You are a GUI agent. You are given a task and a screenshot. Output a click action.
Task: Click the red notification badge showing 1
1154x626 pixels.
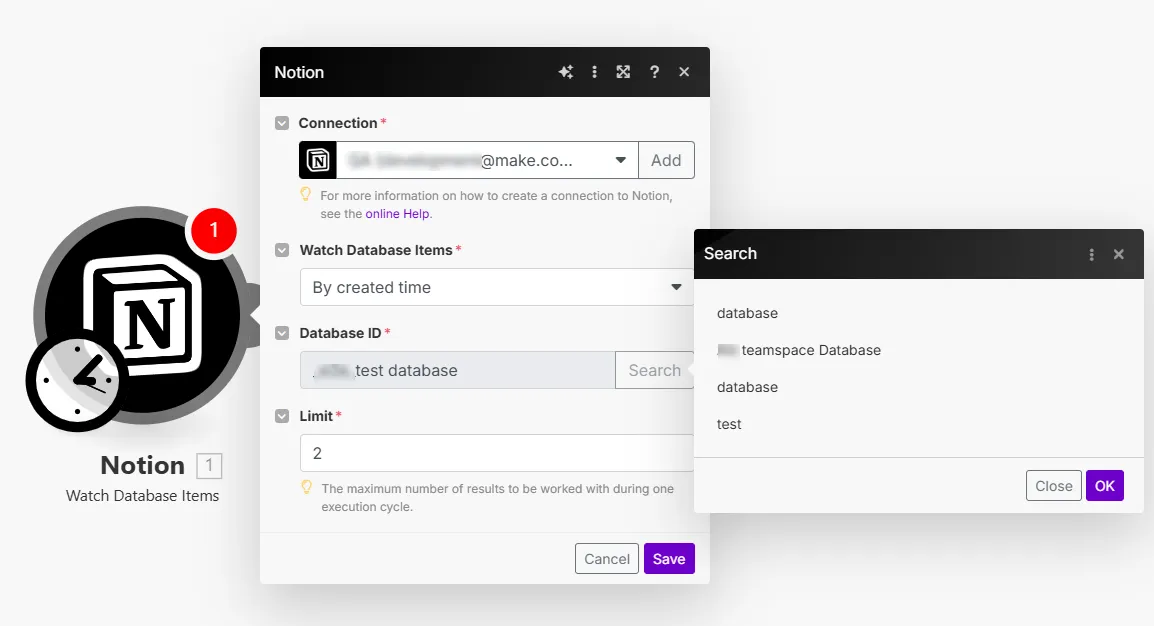point(214,230)
